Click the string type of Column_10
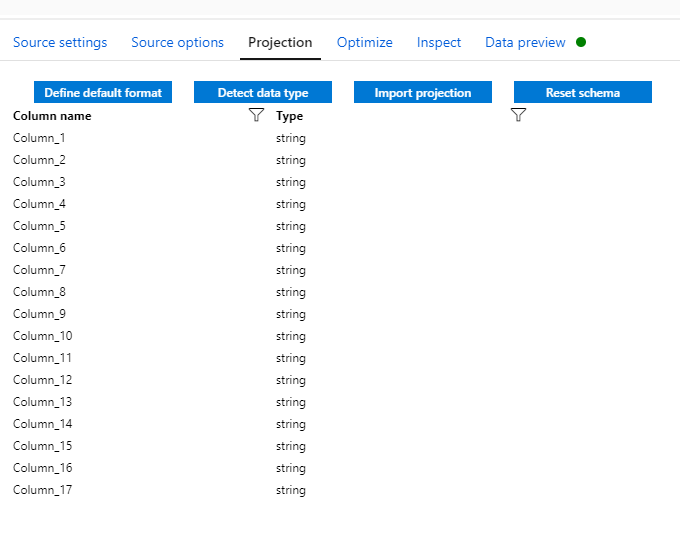The height and width of the screenshot is (542, 680). (291, 336)
